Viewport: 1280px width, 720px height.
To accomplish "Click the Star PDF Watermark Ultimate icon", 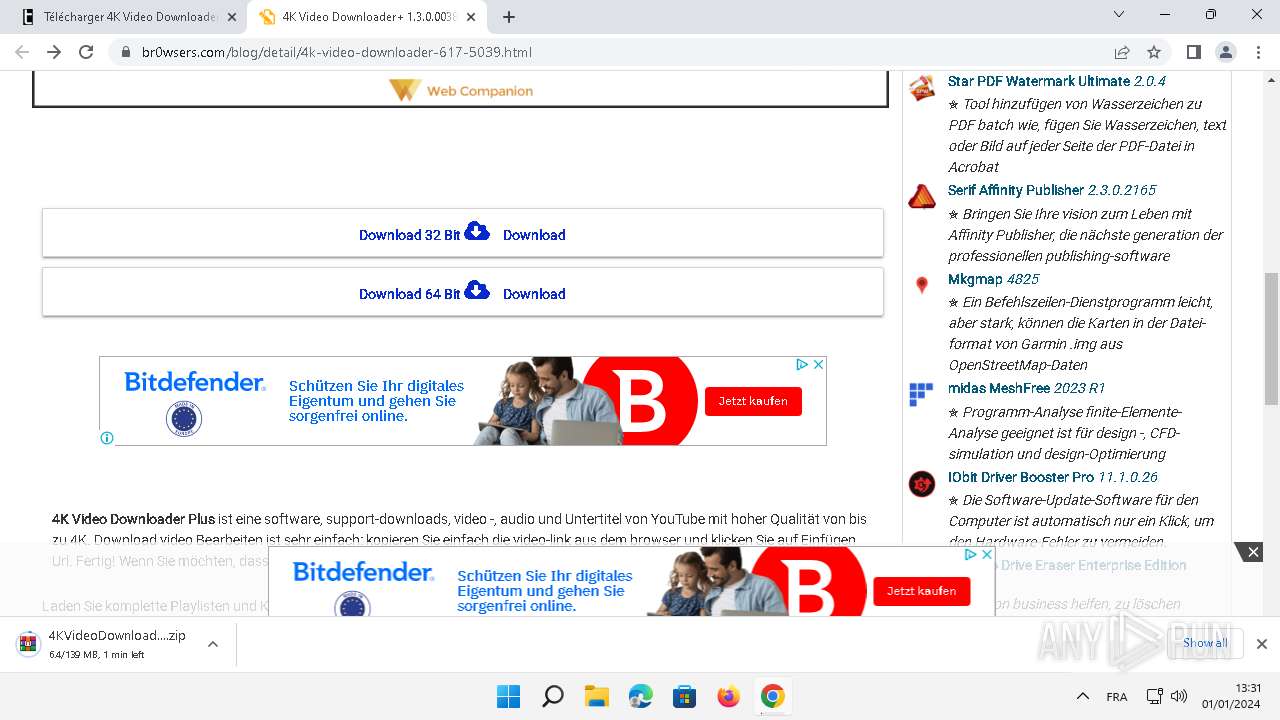I will [922, 88].
